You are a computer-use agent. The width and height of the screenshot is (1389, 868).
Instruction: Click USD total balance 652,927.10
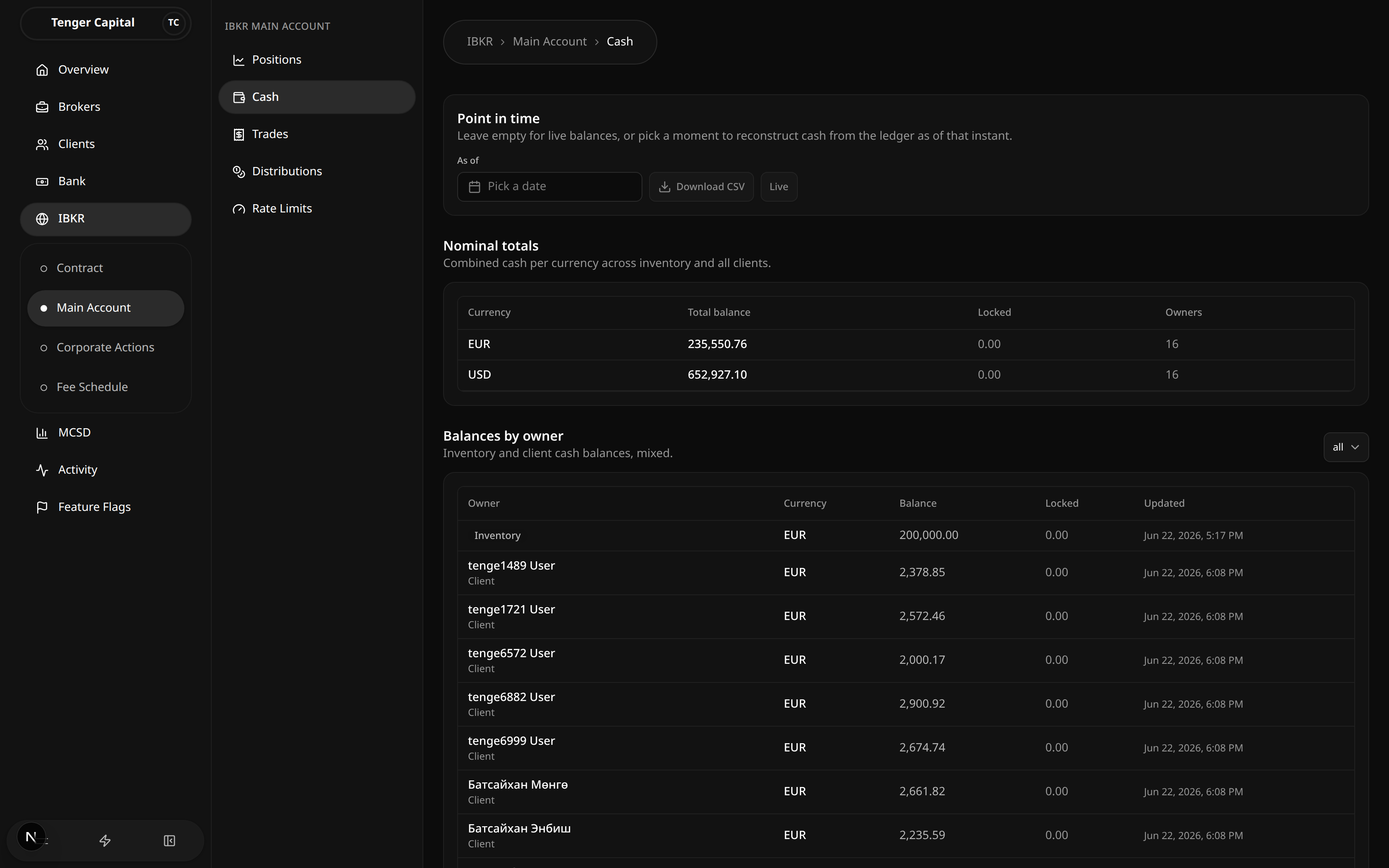717,375
